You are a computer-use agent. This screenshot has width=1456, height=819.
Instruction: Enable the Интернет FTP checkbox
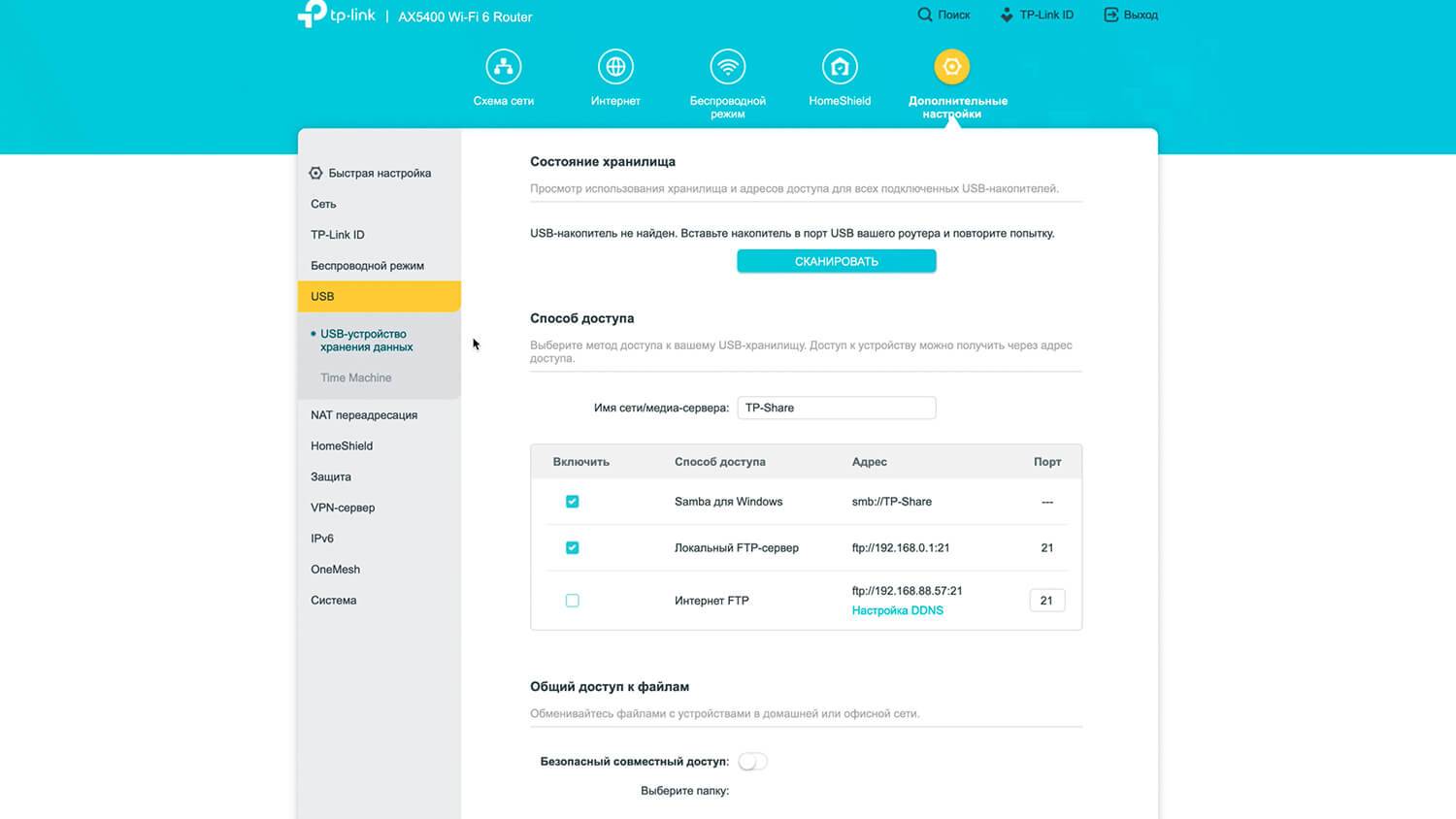(573, 601)
